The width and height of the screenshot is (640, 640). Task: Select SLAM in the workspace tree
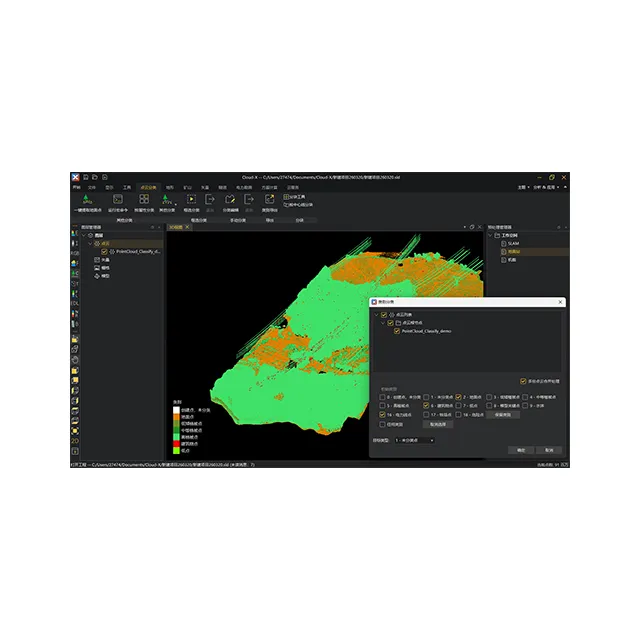pyautogui.click(x=513, y=244)
